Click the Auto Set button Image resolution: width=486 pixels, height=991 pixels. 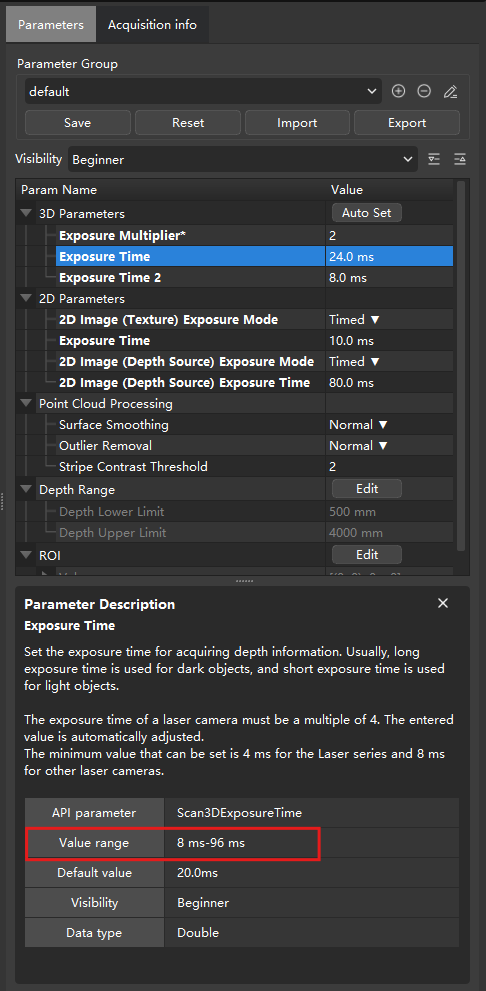(367, 213)
